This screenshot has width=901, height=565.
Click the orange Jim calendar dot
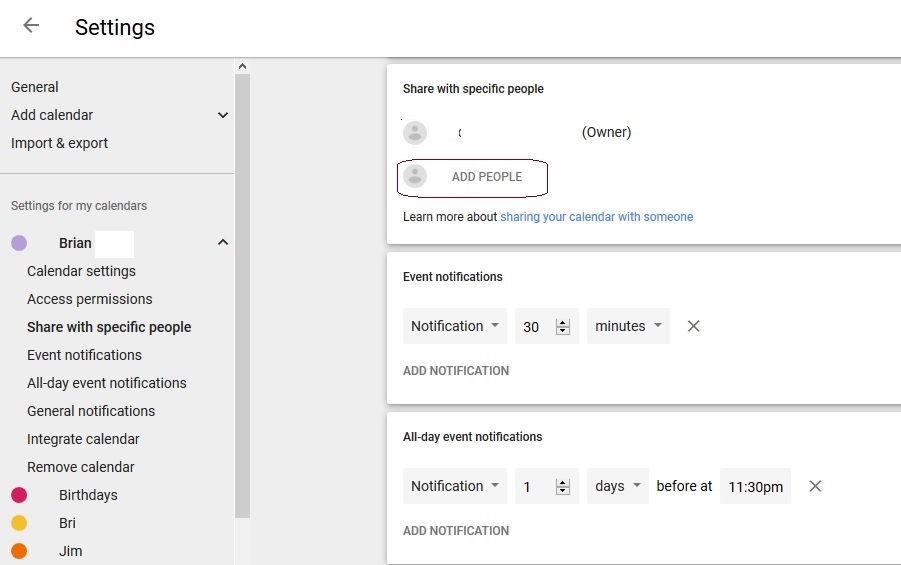[x=19, y=551]
